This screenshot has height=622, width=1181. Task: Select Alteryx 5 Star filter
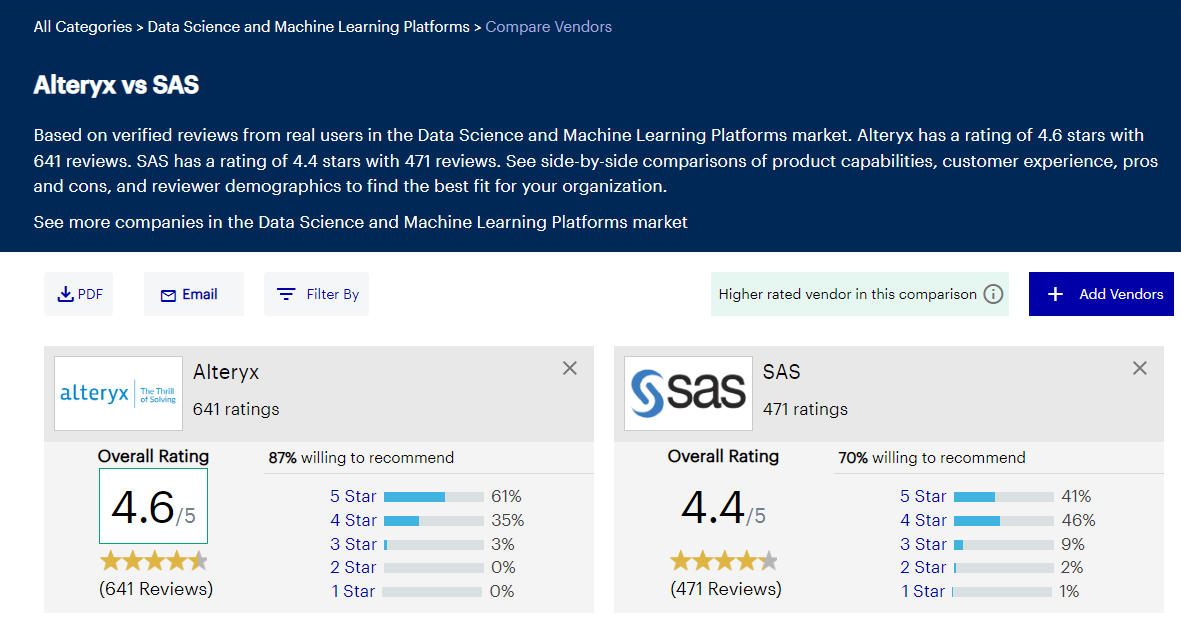click(x=353, y=496)
